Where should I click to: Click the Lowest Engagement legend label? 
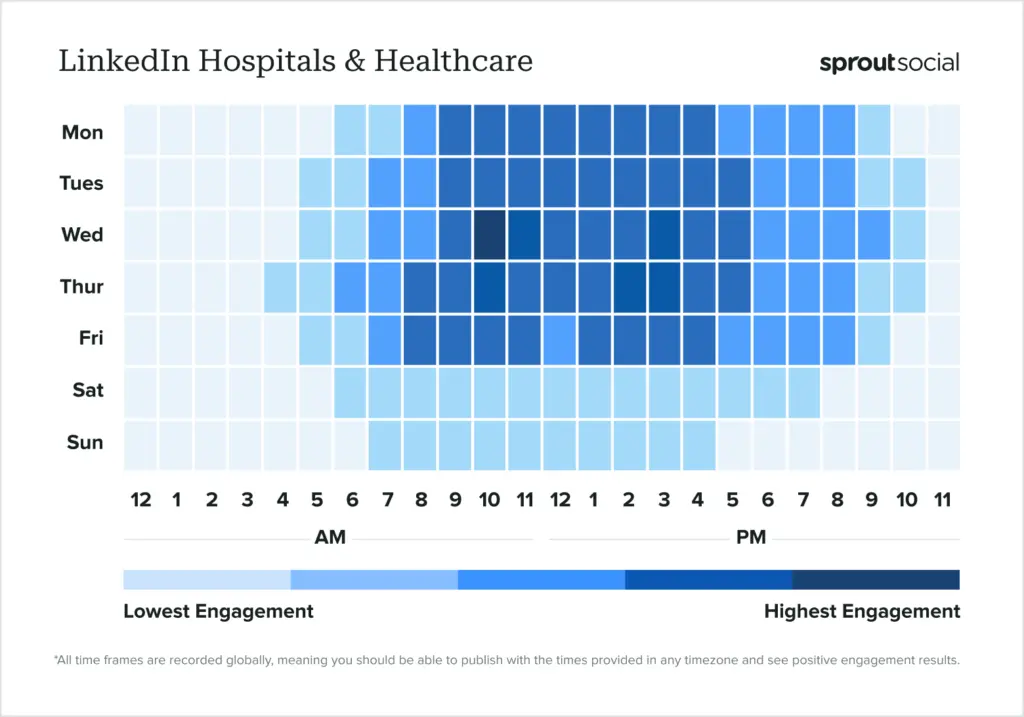coord(218,611)
